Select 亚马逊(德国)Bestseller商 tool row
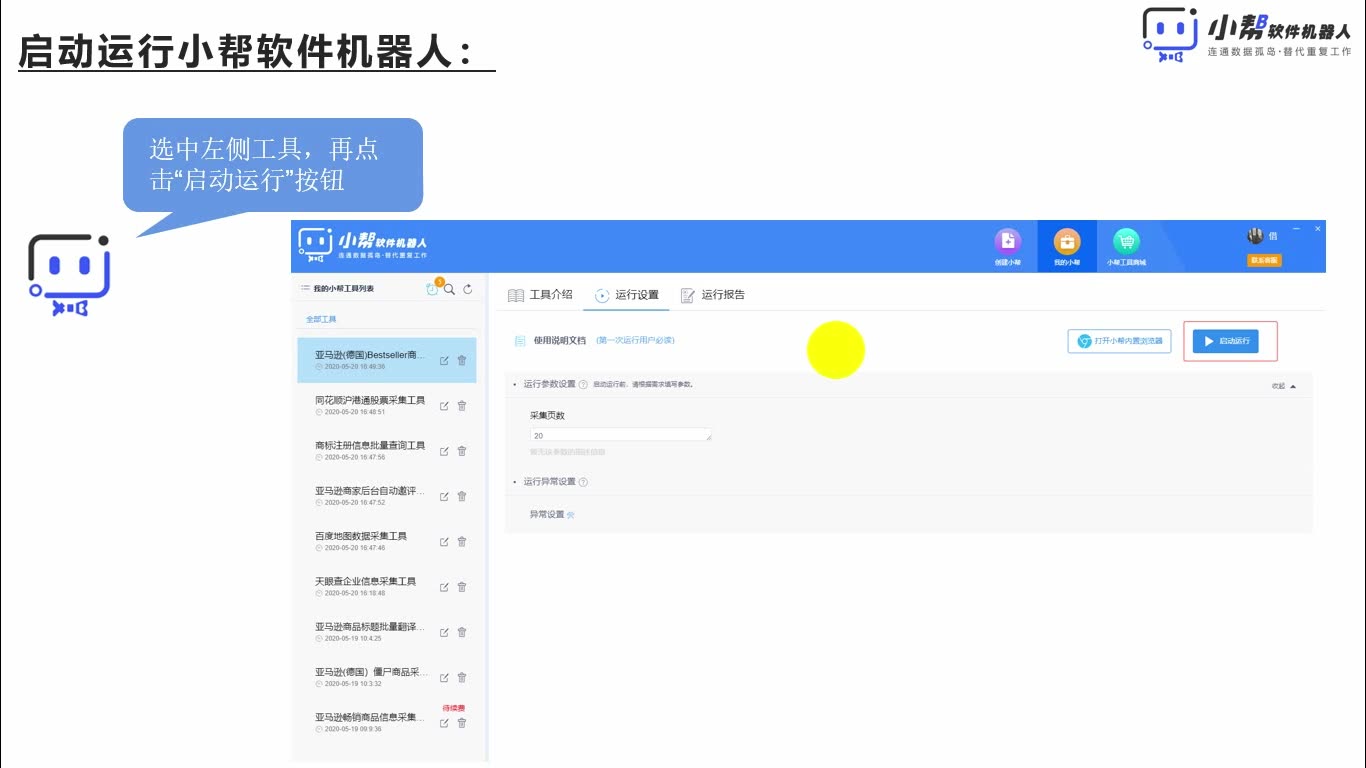1366x768 pixels. (x=387, y=360)
